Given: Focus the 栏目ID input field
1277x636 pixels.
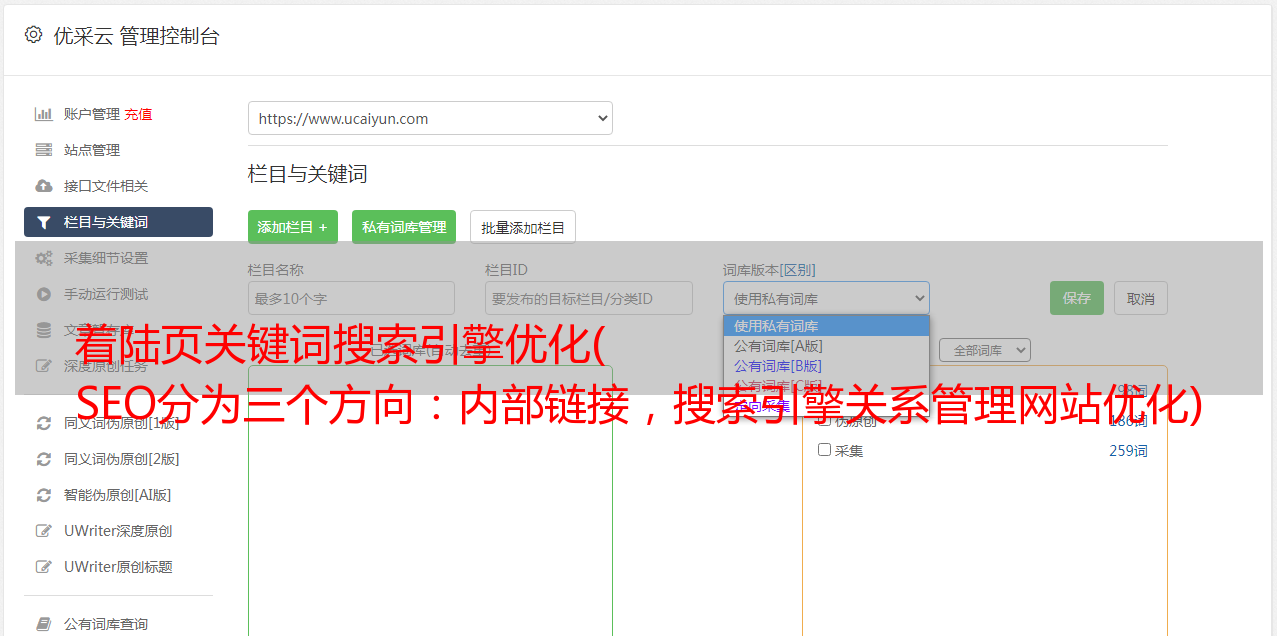Looking at the screenshot, I should click(x=589, y=298).
